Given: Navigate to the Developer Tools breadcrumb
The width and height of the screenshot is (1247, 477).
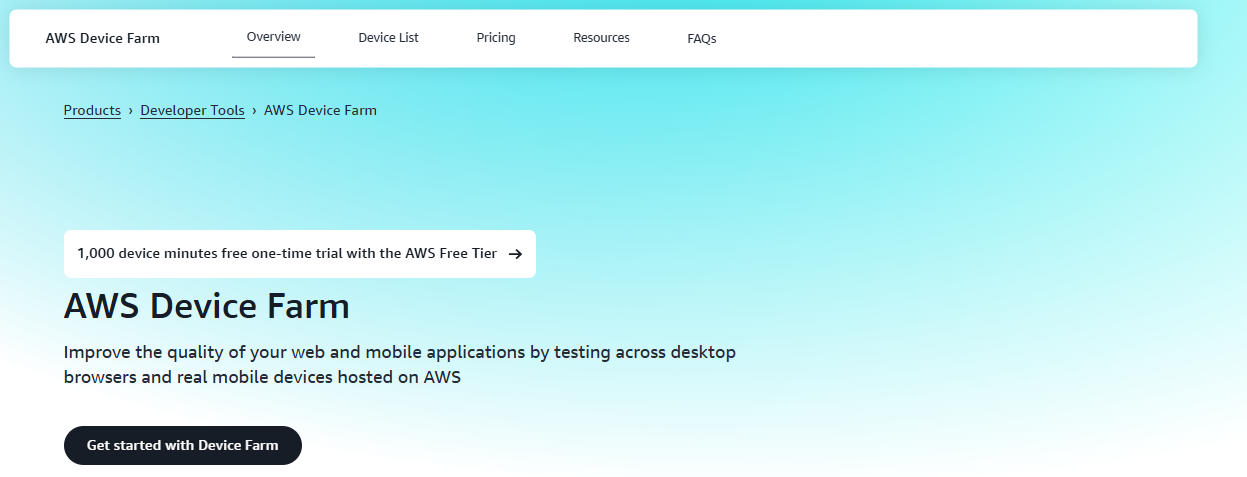Looking at the screenshot, I should [192, 111].
